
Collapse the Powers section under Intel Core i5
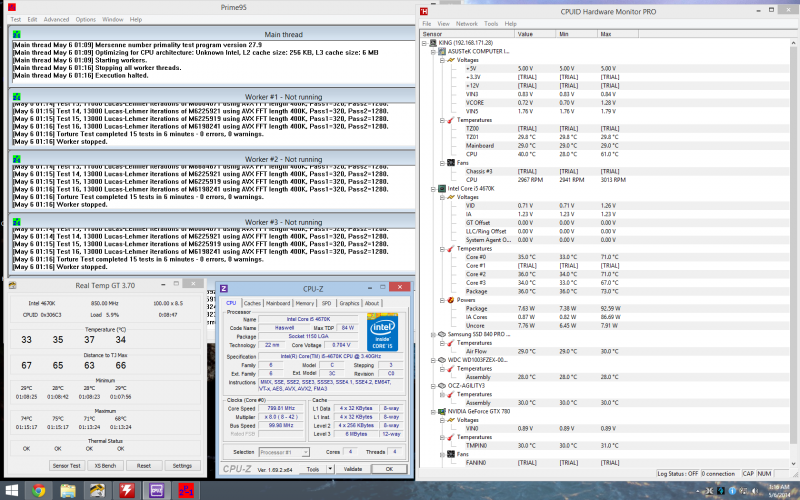point(441,299)
